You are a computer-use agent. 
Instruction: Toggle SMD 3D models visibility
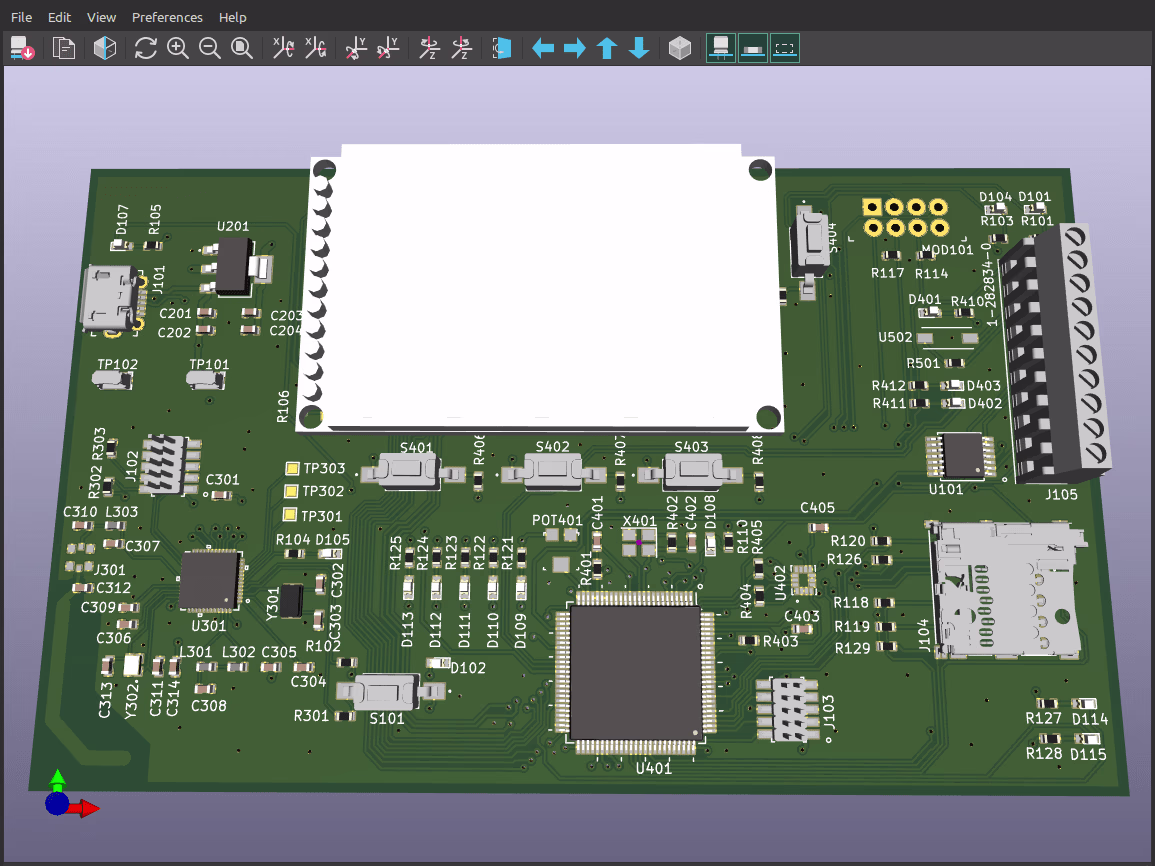[x=753, y=48]
